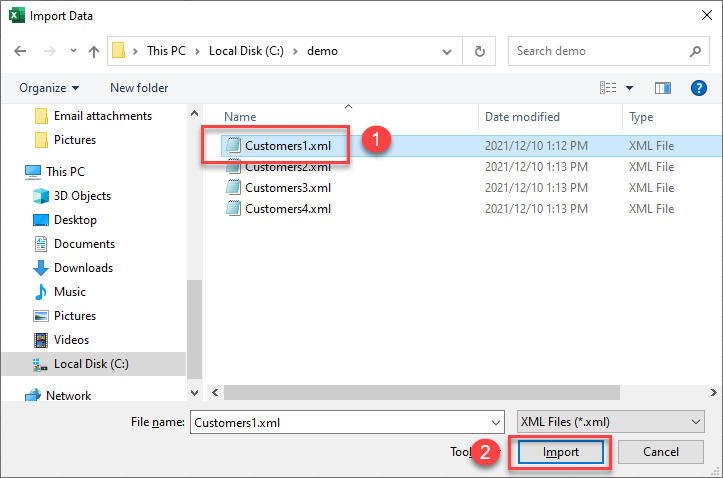Refresh the demo folder listing
Screen dimensions: 723x478
pyautogui.click(x=480, y=51)
